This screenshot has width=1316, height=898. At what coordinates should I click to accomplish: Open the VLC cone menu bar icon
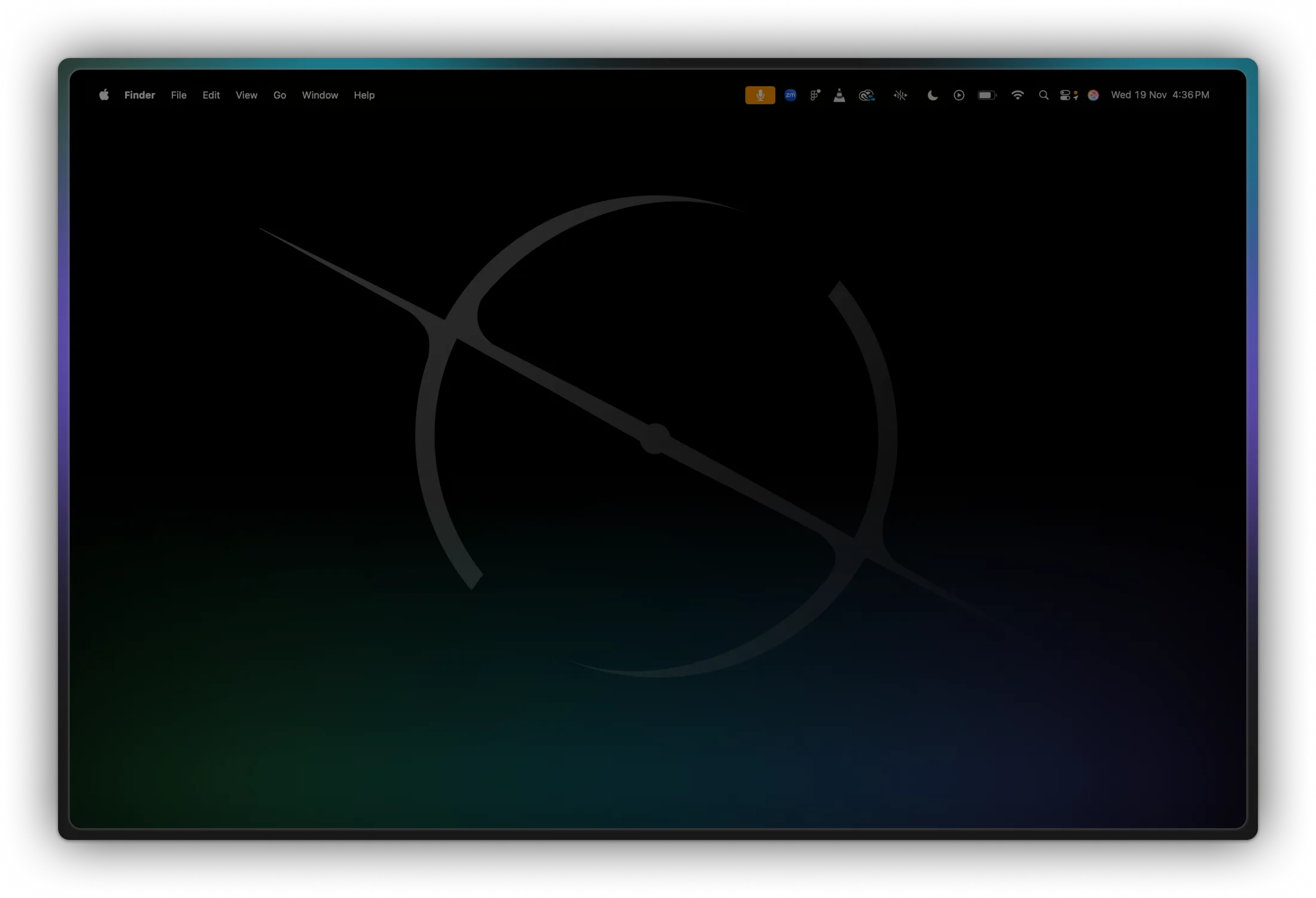[x=840, y=95]
